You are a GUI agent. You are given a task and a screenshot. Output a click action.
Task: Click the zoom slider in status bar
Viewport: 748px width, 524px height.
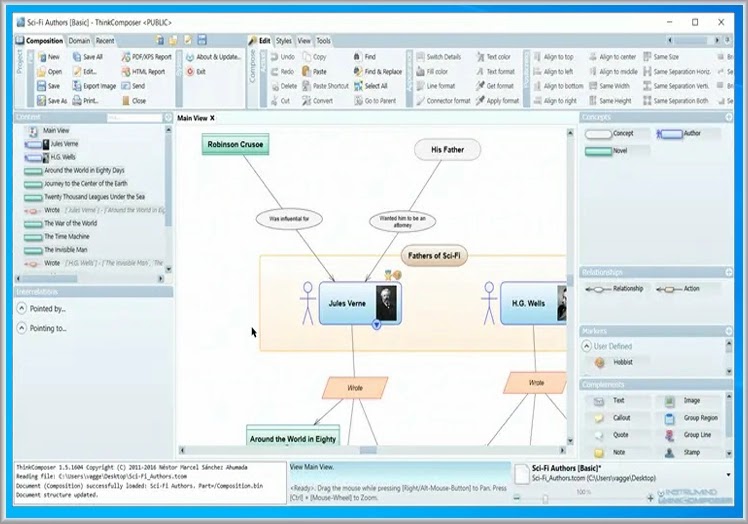545,499
